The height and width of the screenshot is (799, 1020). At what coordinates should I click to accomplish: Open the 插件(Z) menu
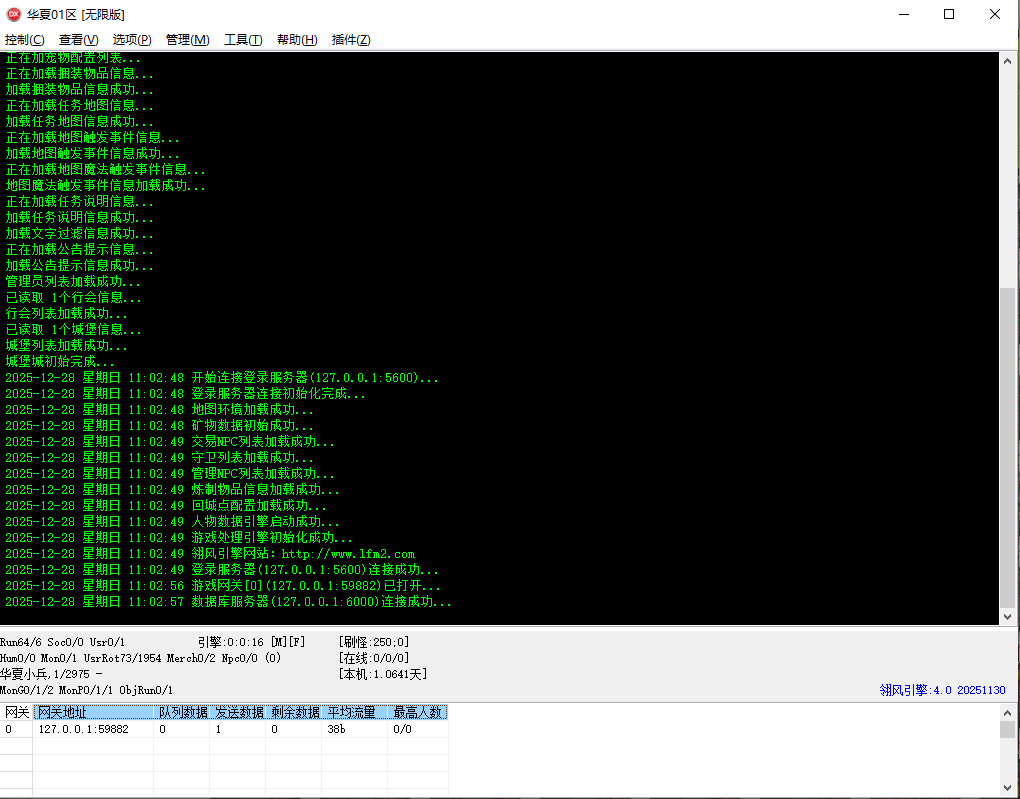click(x=351, y=40)
